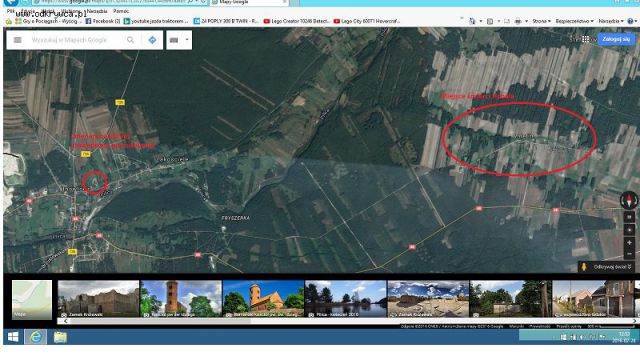The image size is (640, 360).
Task: Click the Zaloguj się button
Action: pos(616,39)
